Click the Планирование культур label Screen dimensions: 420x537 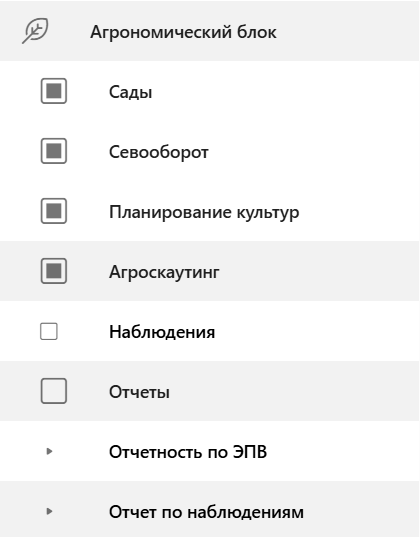[x=204, y=212]
